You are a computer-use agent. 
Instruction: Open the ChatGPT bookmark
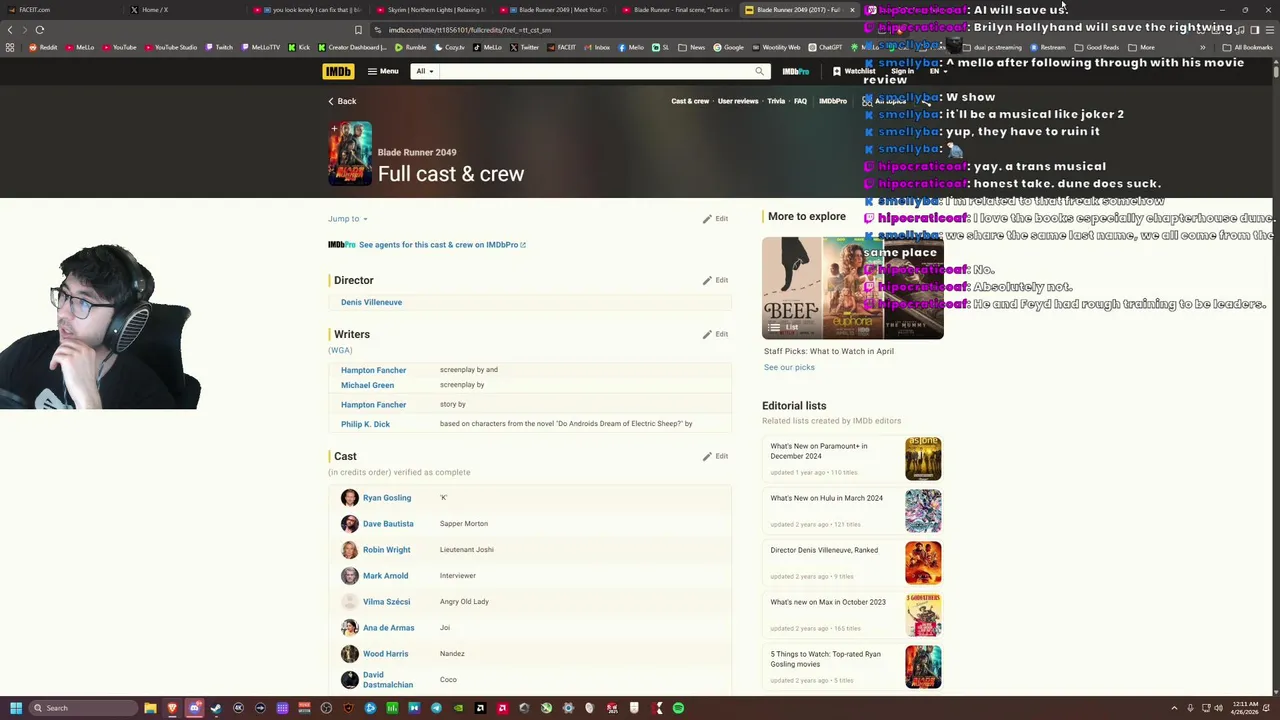[x=825, y=47]
